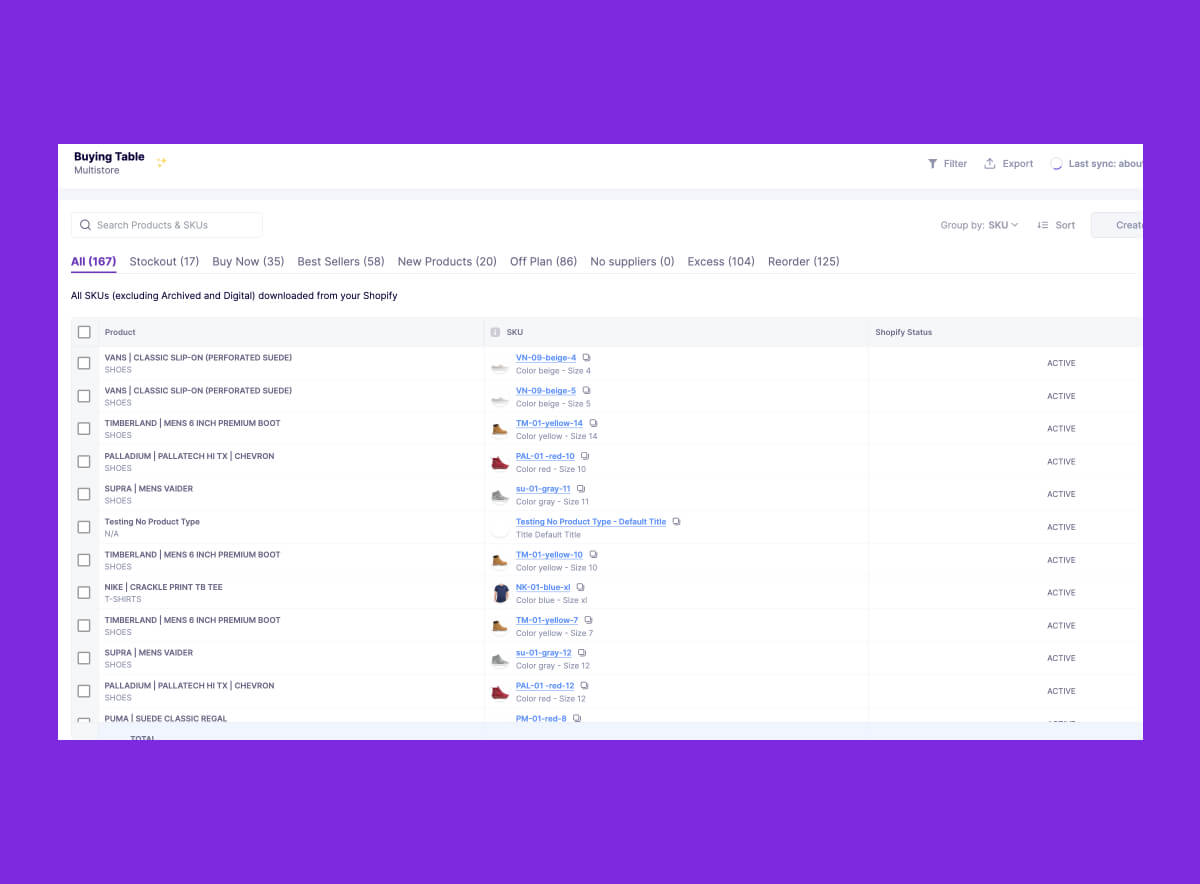The image size is (1200, 884).
Task: Copy Testing No Product Type SKU icon
Action: point(676,522)
